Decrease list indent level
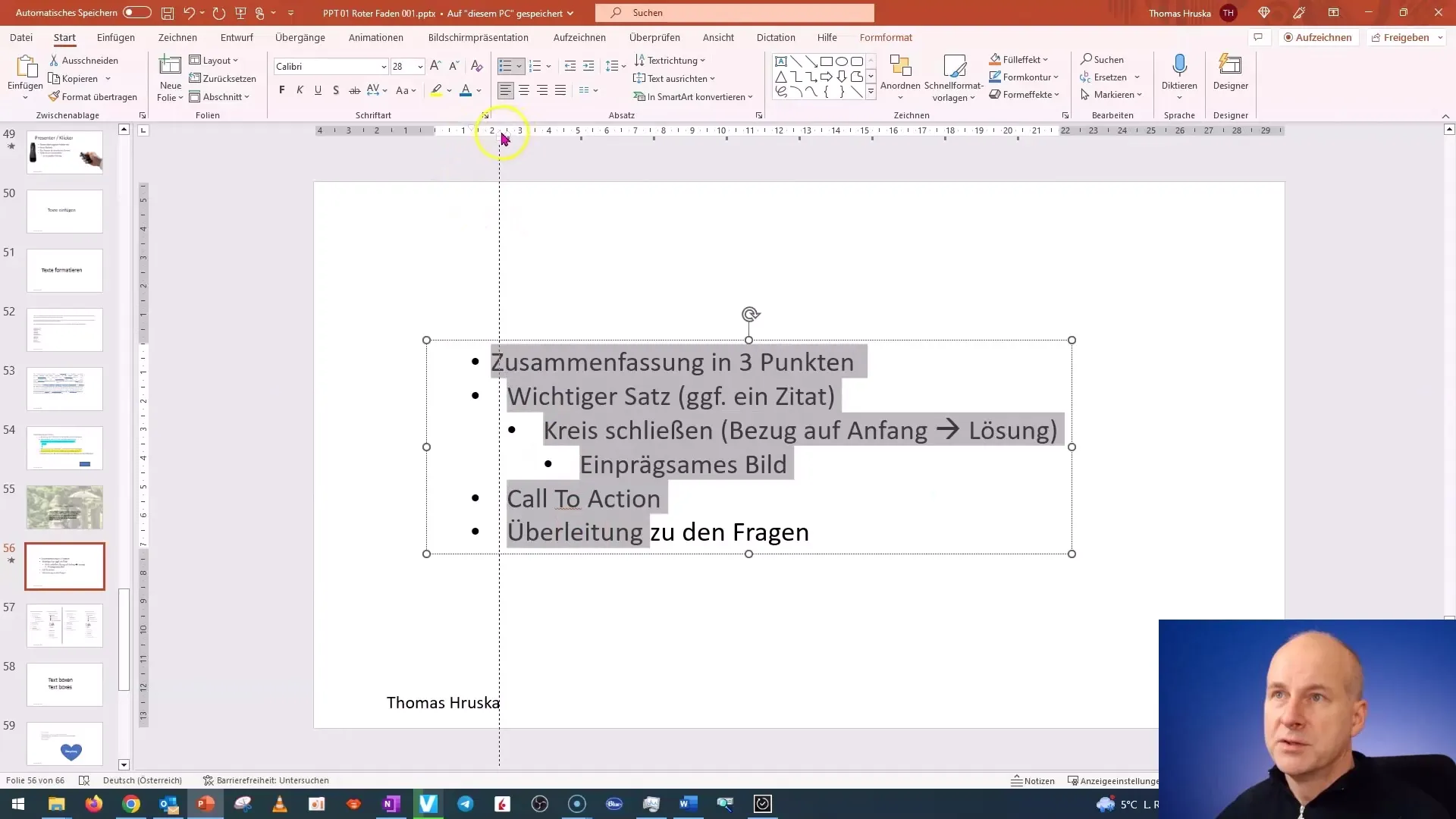1456x819 pixels. click(x=570, y=67)
